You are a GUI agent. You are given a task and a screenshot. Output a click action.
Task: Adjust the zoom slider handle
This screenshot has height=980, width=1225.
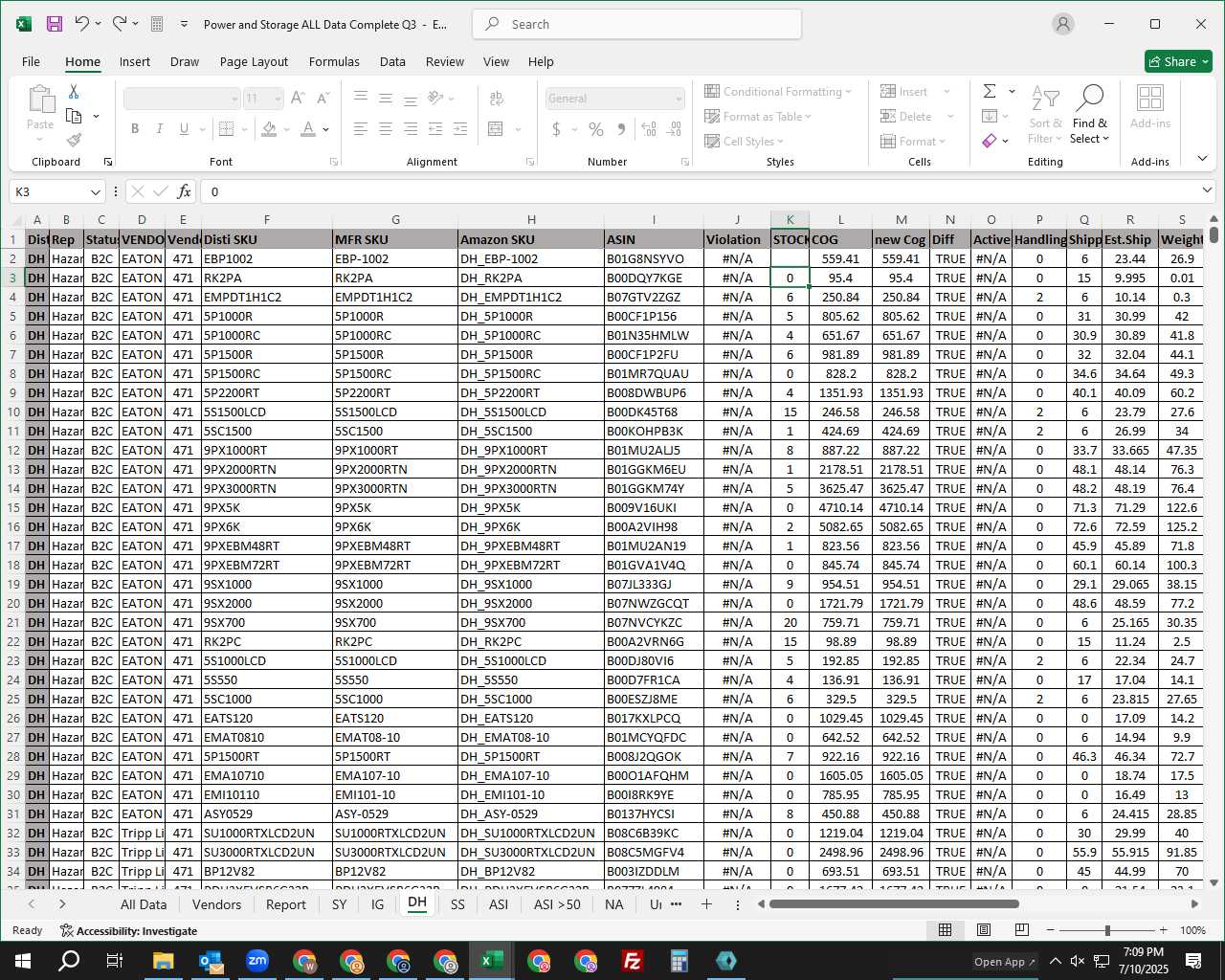point(1107,930)
